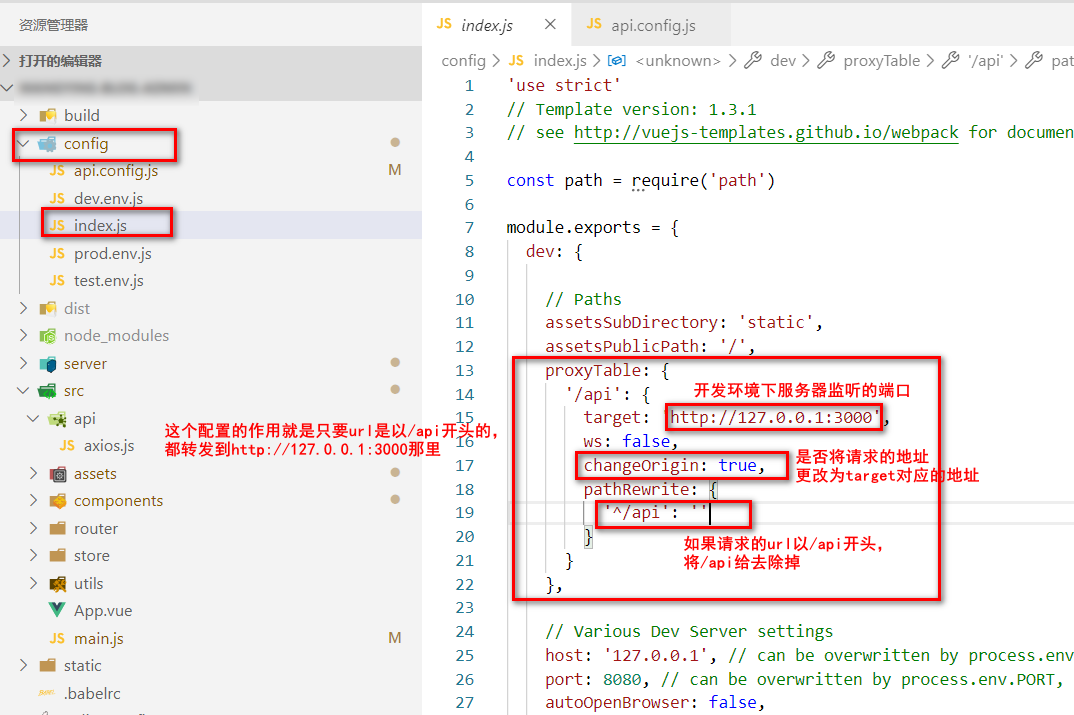Expand the store folder chevron
The image size is (1074, 715).
click(33, 555)
